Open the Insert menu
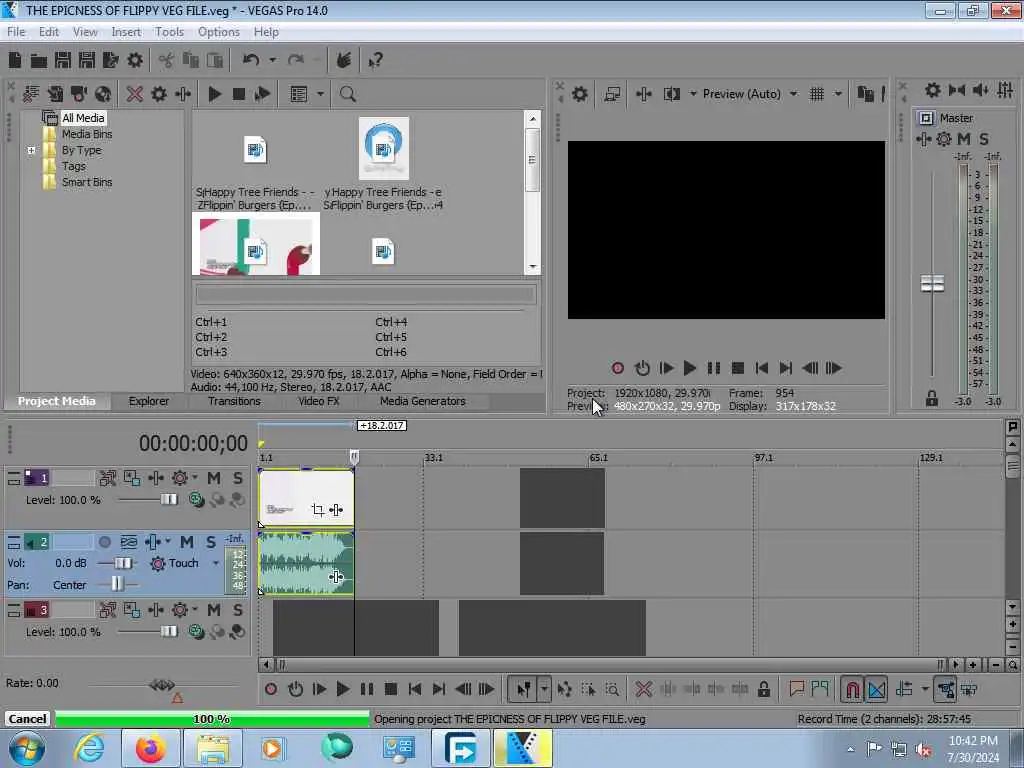This screenshot has width=1024, height=768. pos(126,32)
